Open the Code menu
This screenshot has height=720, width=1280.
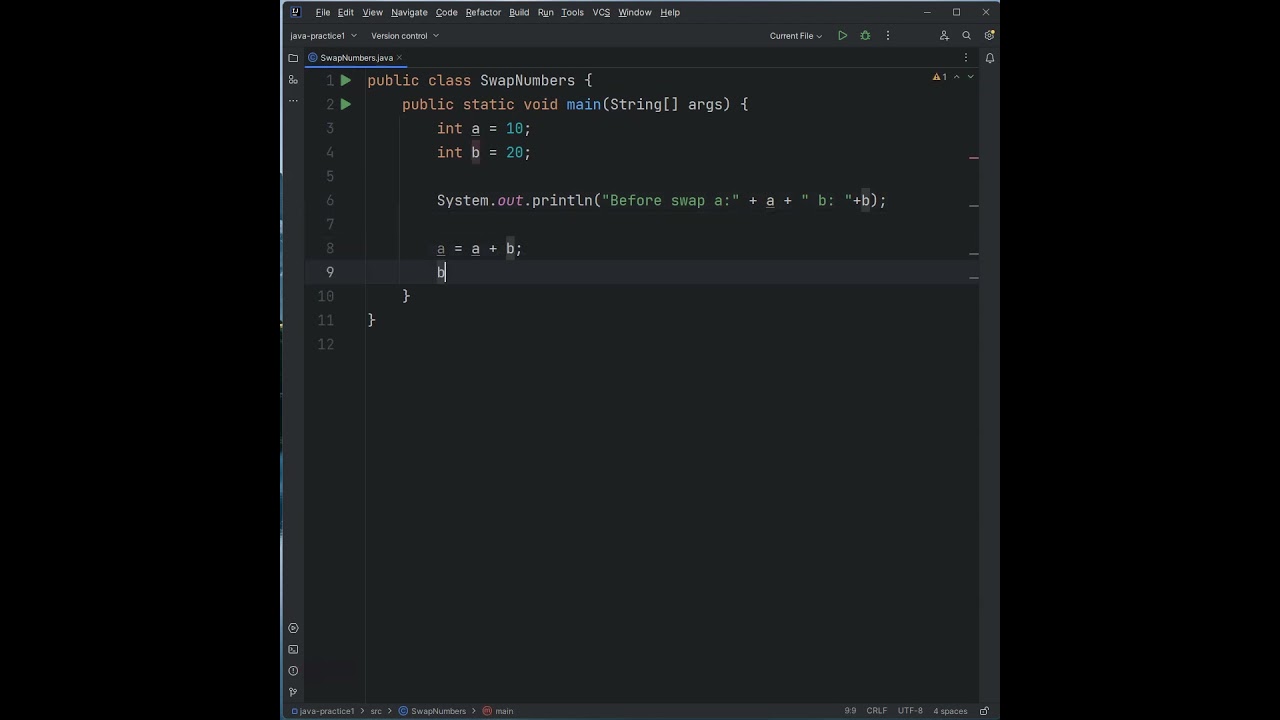[x=446, y=12]
